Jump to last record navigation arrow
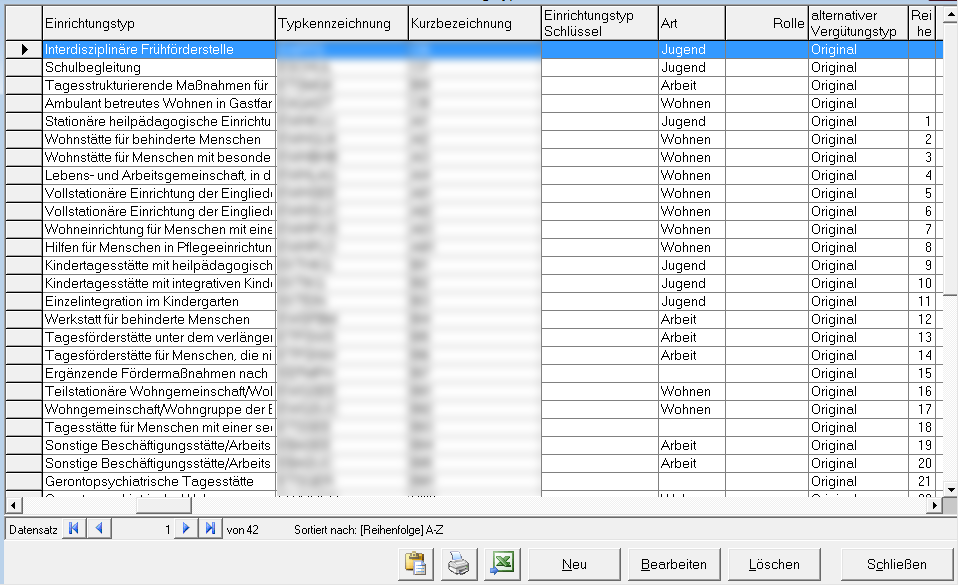The width and height of the screenshot is (958, 586). pos(209,529)
